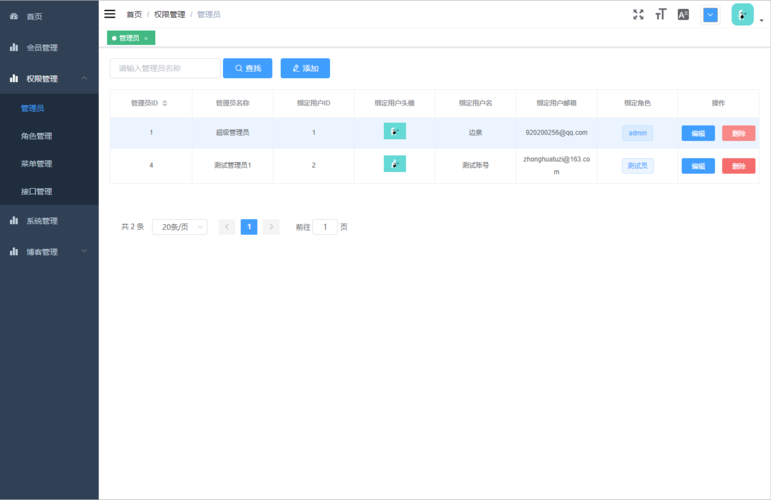771x500 pixels.
Task: Click the 首页 breadcrumb link
Action: [134, 15]
